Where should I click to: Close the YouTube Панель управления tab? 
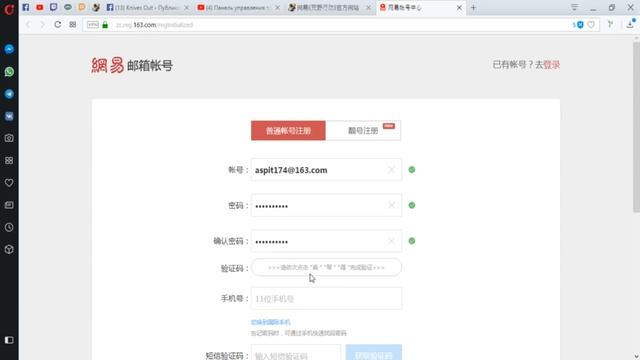pos(278,8)
